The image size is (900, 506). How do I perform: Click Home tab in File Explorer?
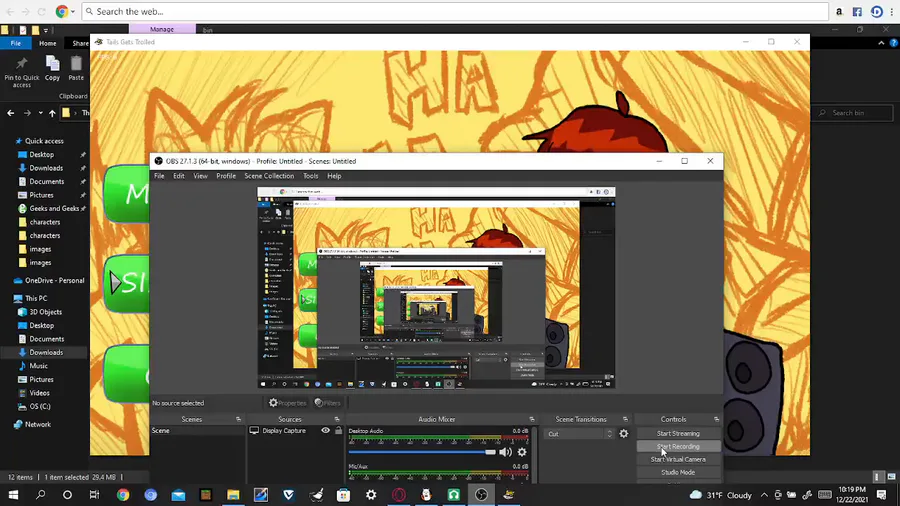48,43
